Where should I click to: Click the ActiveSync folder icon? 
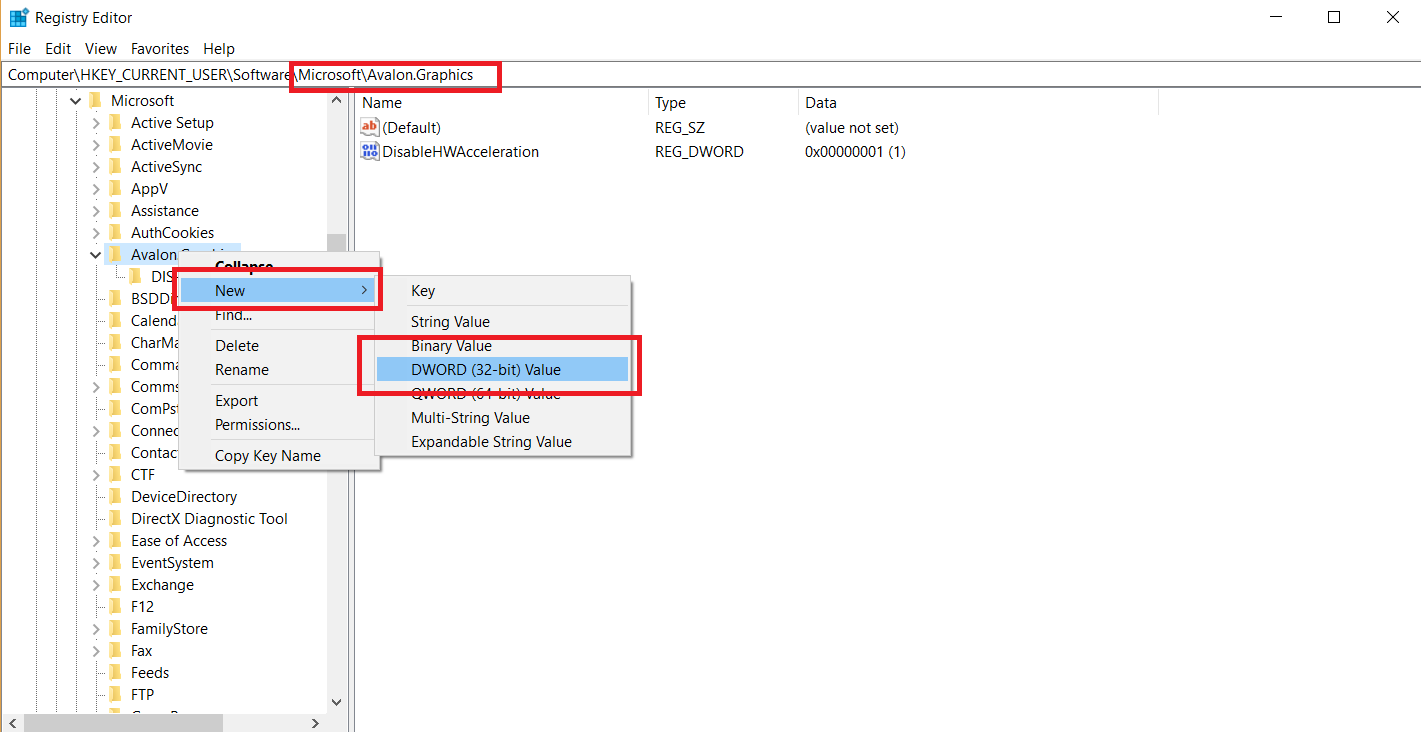click(115, 166)
